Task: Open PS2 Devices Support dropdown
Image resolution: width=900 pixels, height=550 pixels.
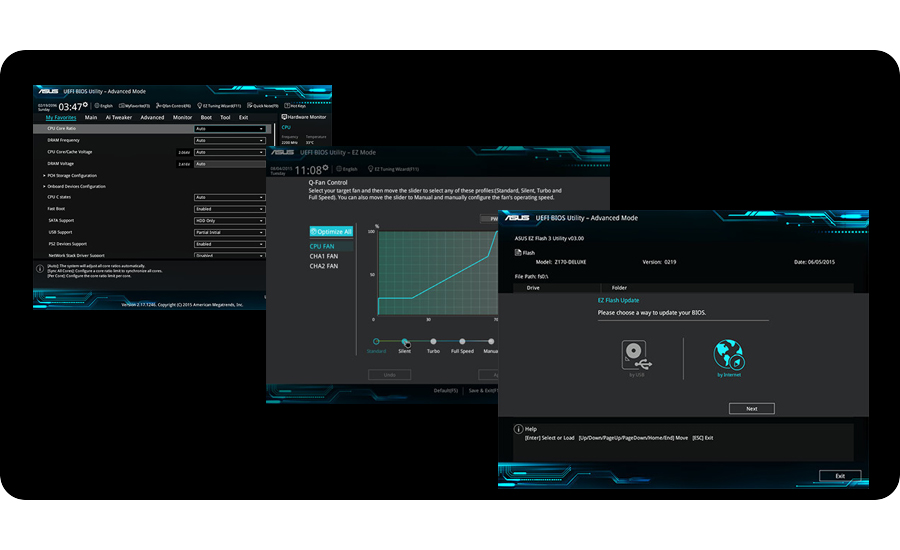Action: tap(230, 244)
